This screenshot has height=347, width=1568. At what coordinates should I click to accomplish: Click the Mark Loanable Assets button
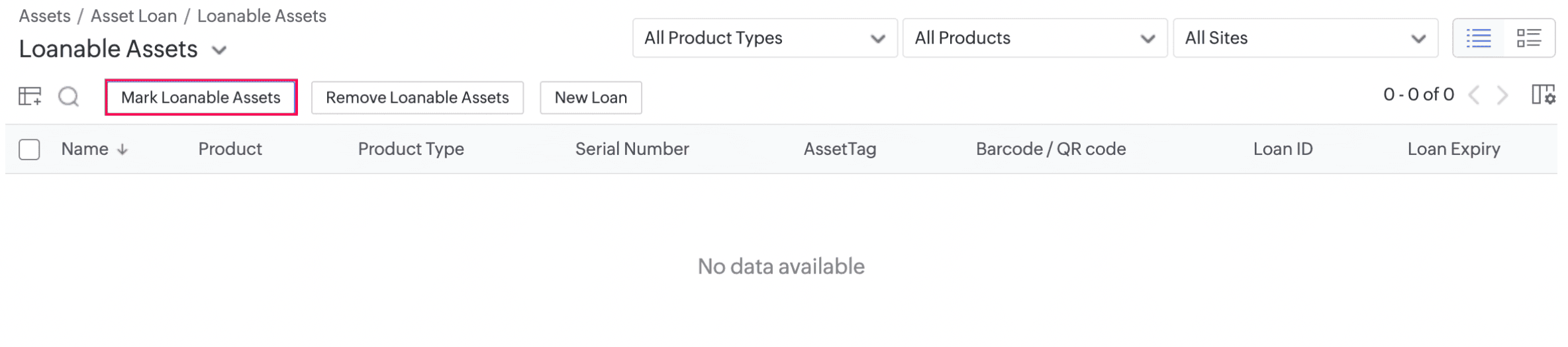coord(201,97)
